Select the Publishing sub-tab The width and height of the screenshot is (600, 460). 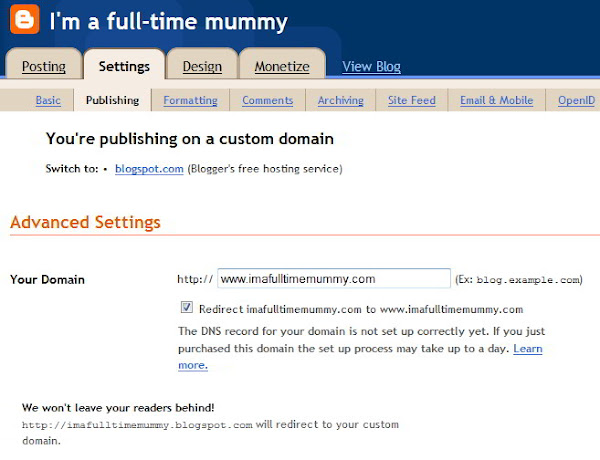(x=112, y=100)
